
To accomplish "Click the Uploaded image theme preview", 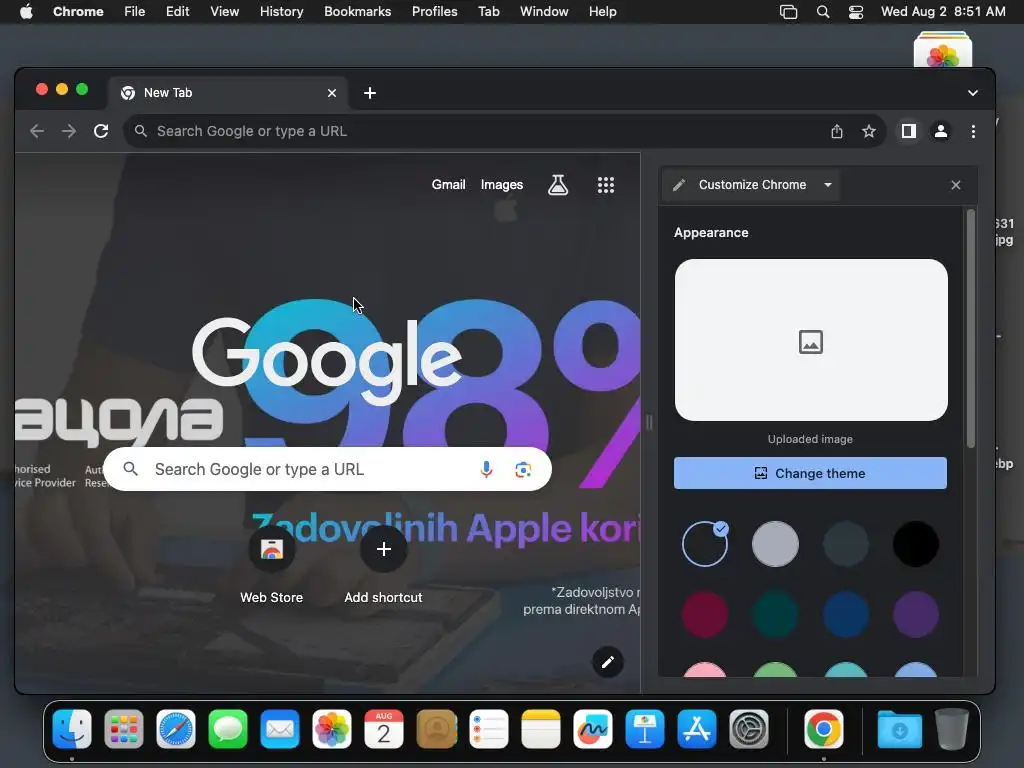I will (x=810, y=340).
